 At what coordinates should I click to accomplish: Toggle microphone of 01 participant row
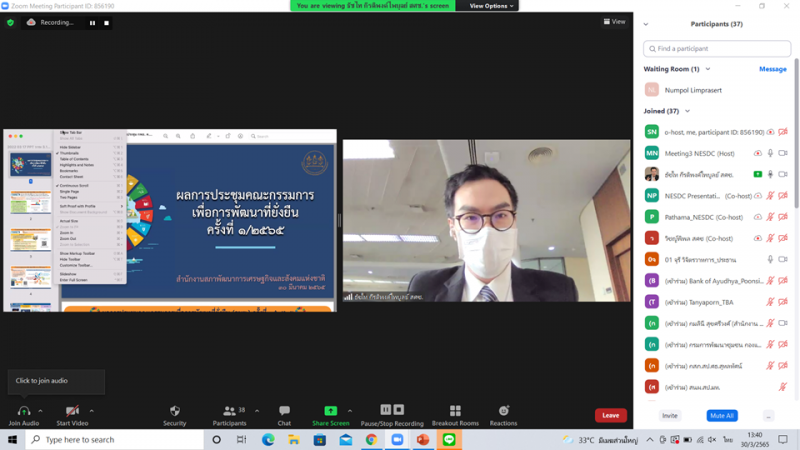770,260
